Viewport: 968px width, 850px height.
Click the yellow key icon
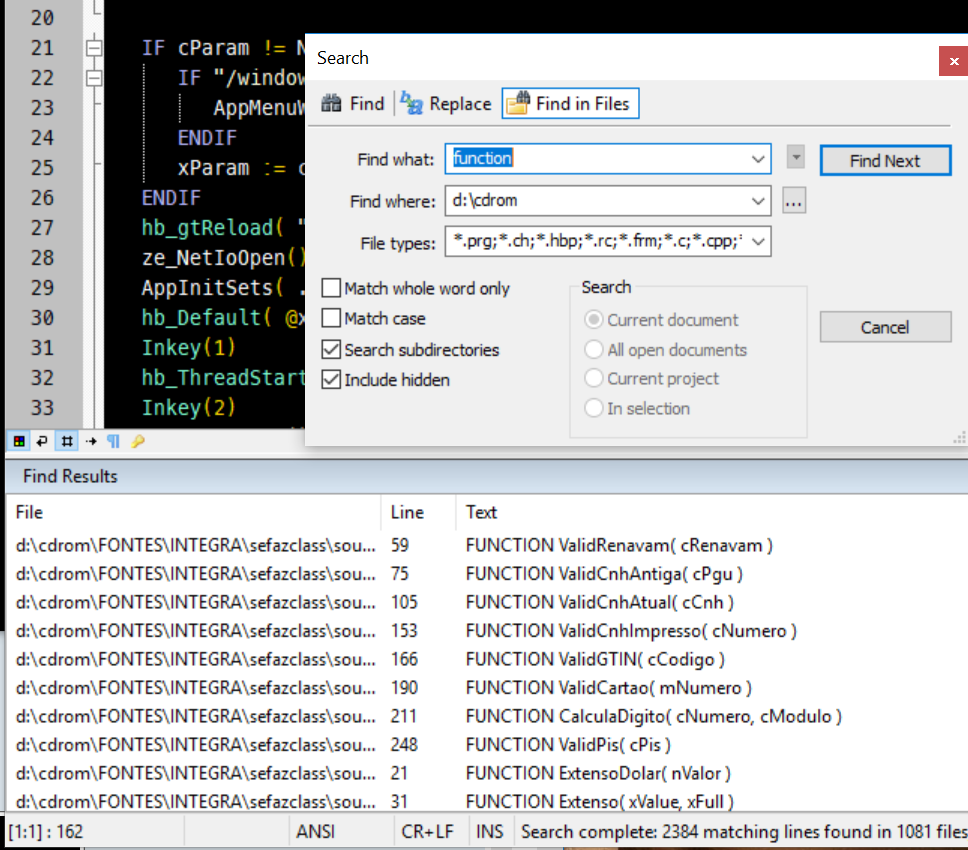138,441
